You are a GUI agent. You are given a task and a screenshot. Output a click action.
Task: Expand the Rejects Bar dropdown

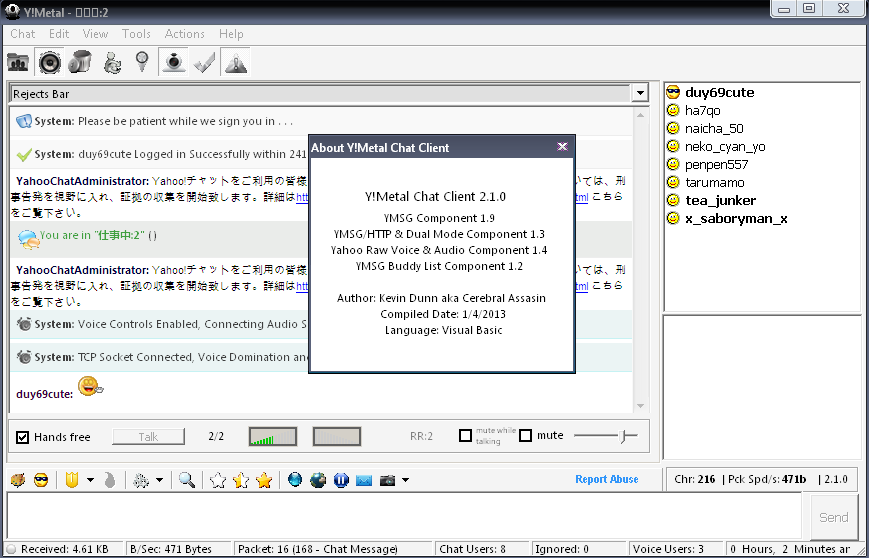(x=640, y=94)
